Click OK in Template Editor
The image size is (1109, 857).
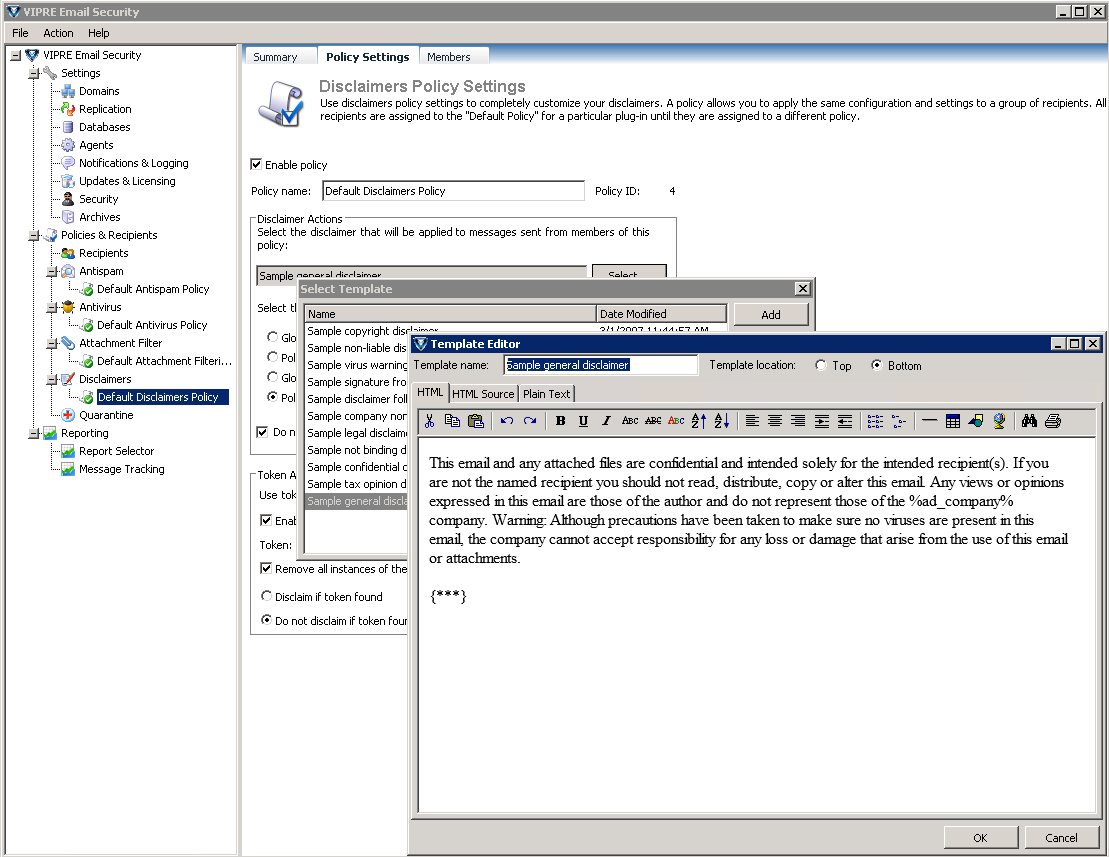click(980, 837)
